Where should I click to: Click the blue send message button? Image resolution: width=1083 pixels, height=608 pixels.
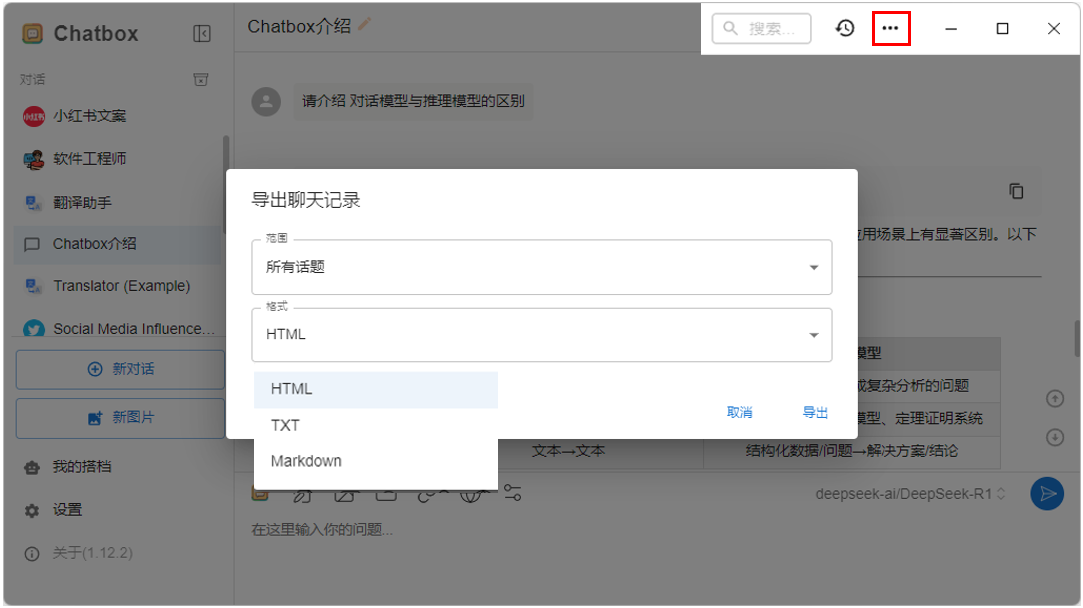[x=1047, y=493]
